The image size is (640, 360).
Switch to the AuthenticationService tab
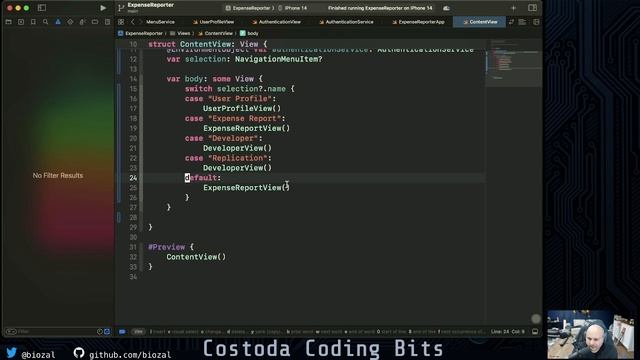346,22
